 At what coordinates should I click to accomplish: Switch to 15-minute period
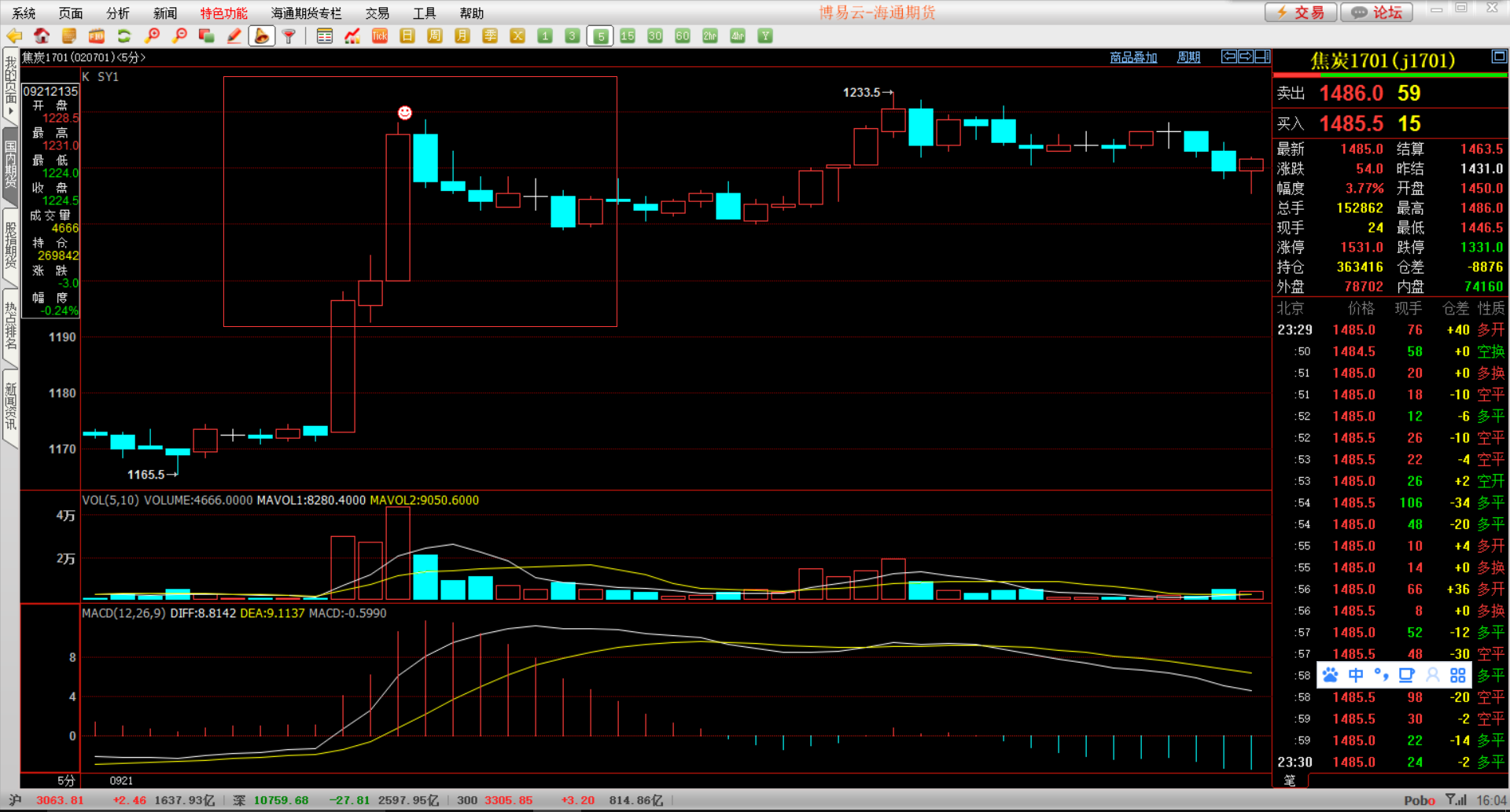coord(627,36)
